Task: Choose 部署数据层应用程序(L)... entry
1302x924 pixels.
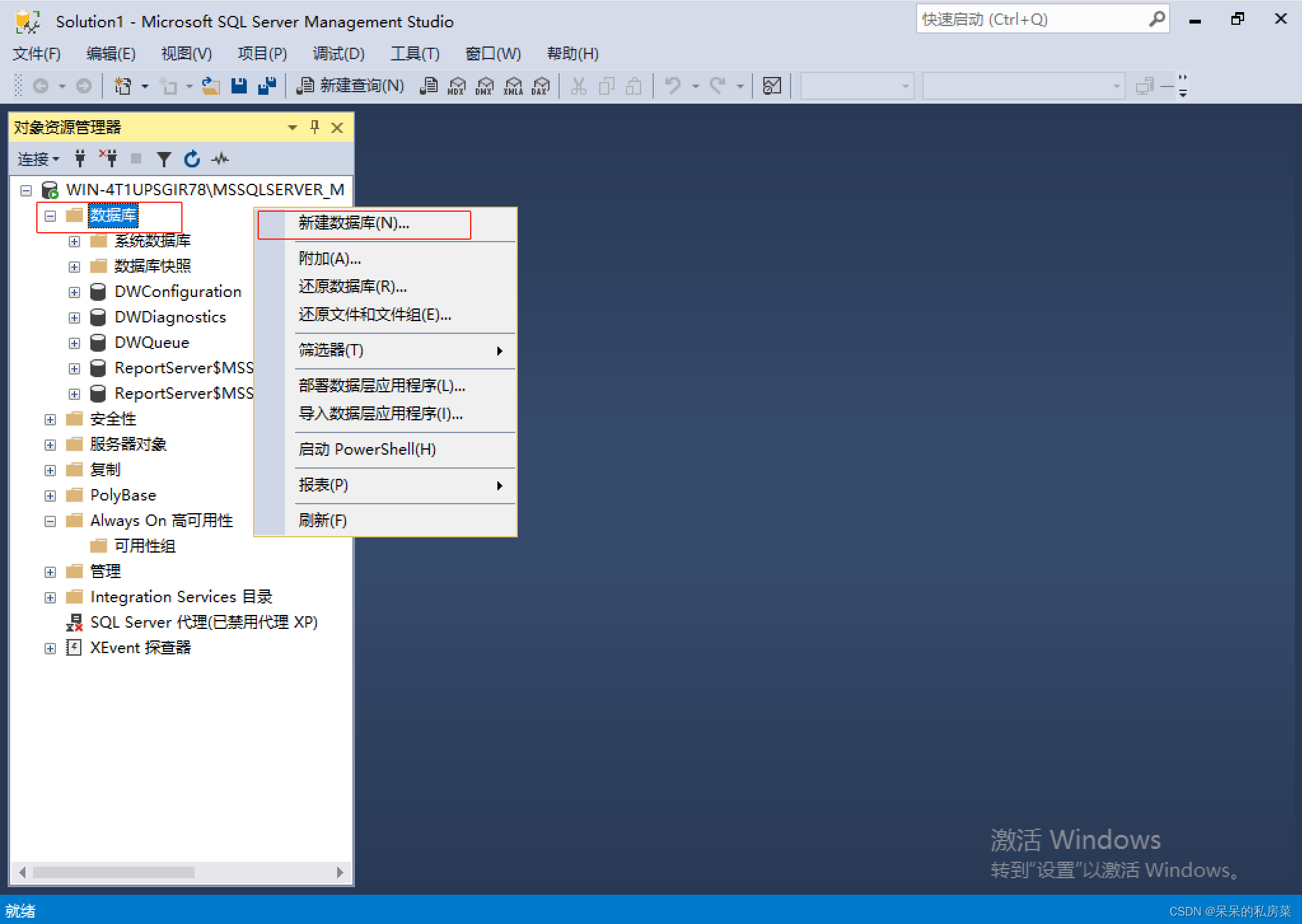Action: pyautogui.click(x=385, y=386)
